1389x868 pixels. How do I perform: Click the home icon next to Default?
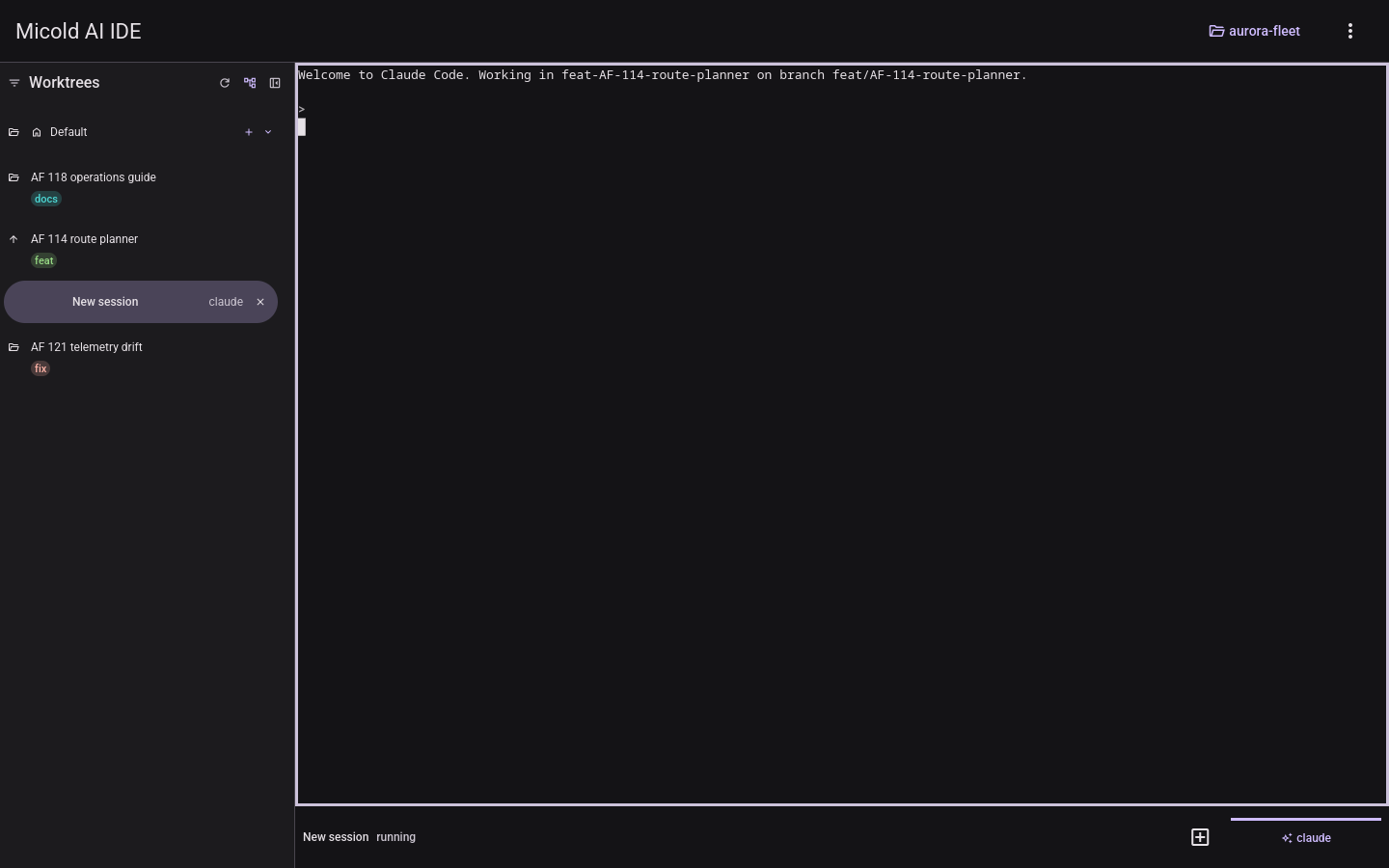(x=37, y=132)
